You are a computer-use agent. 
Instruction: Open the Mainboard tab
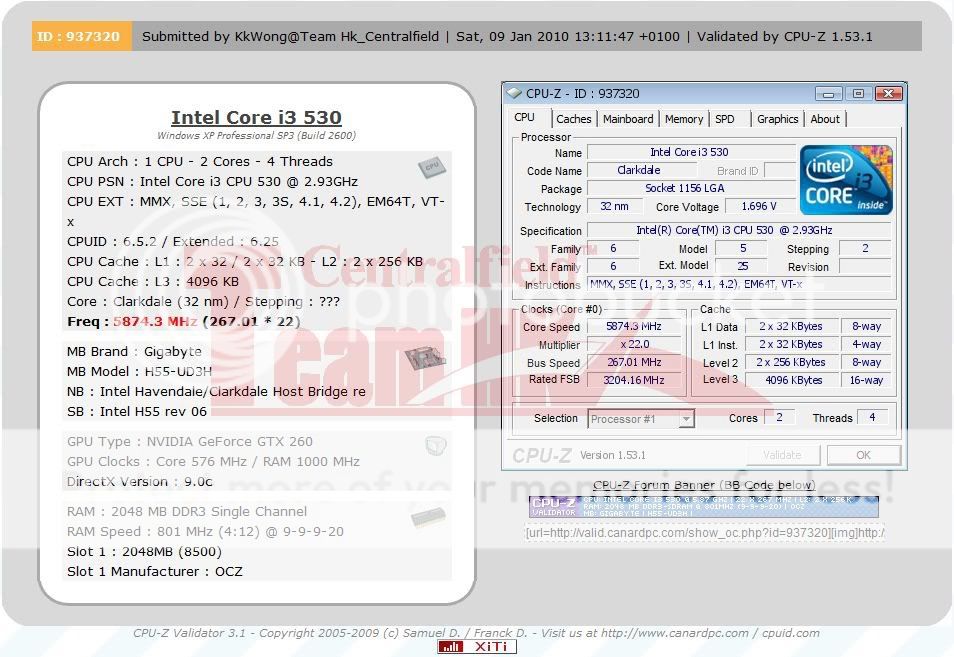tap(628, 119)
